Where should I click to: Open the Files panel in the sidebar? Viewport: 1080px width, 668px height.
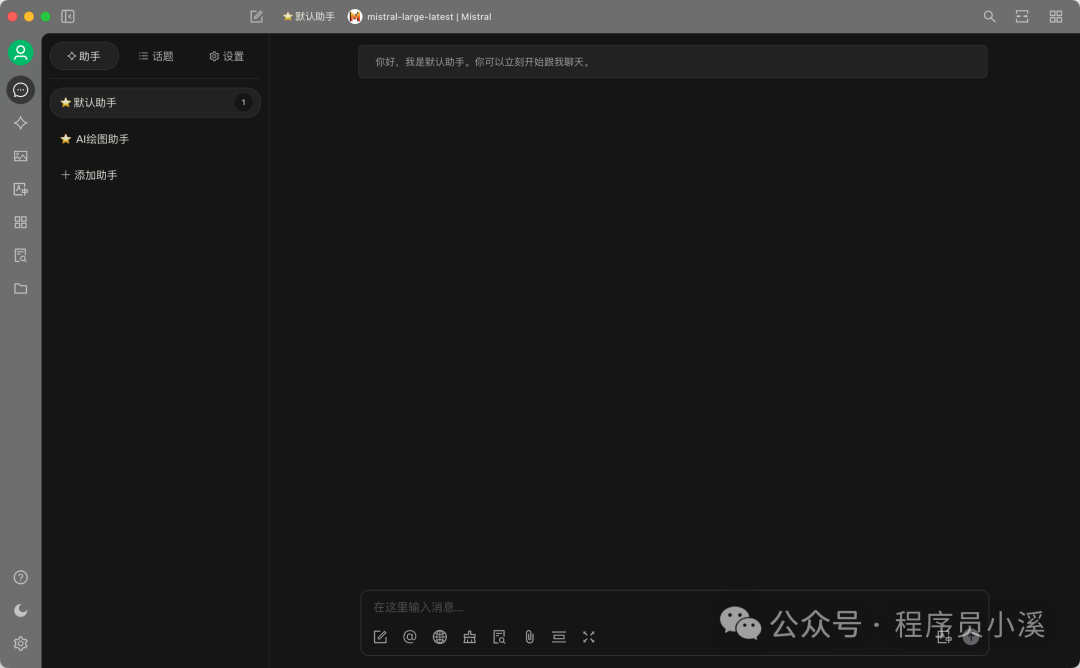[x=20, y=288]
